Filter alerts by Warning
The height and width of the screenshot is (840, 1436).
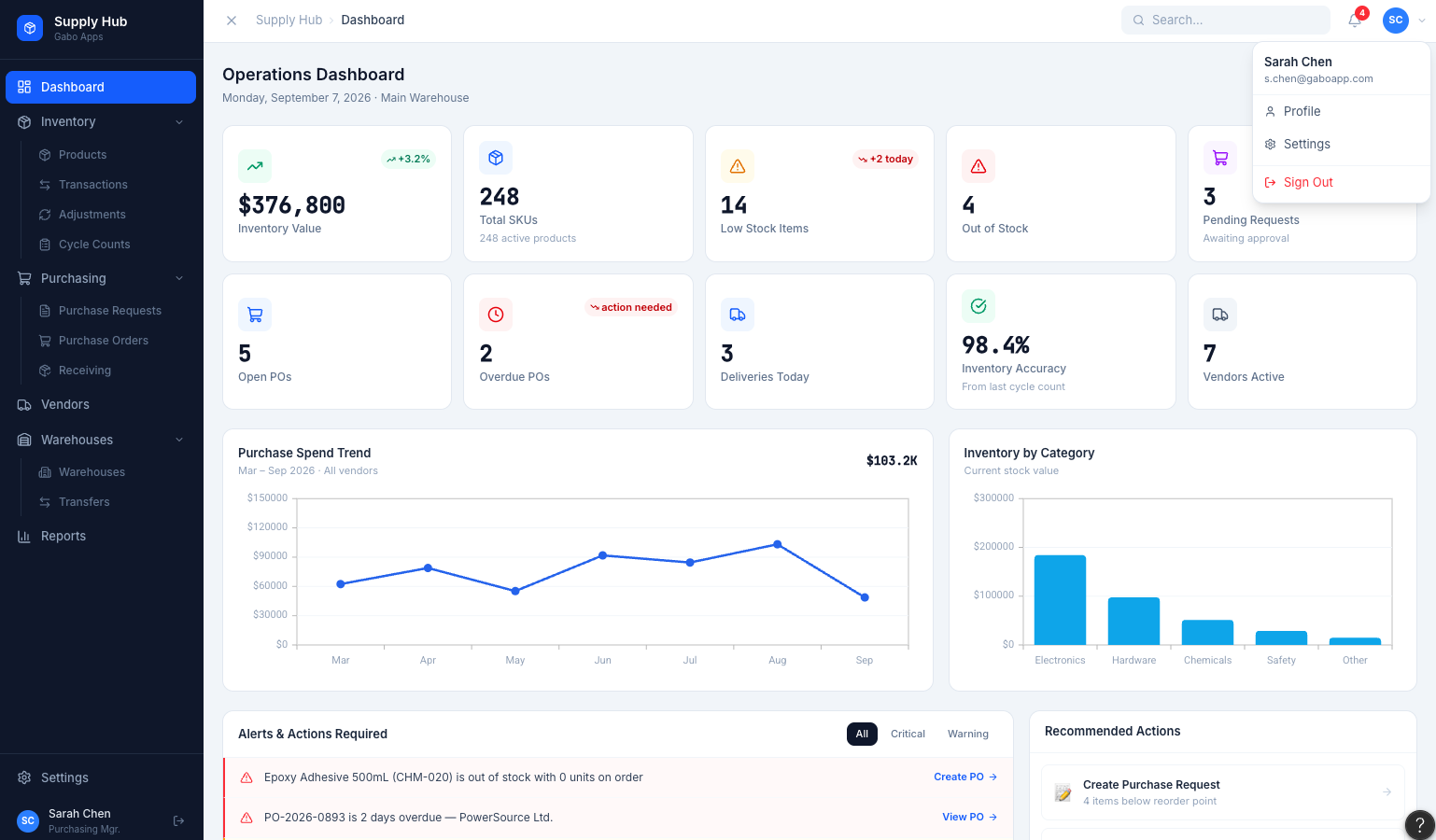click(968, 734)
